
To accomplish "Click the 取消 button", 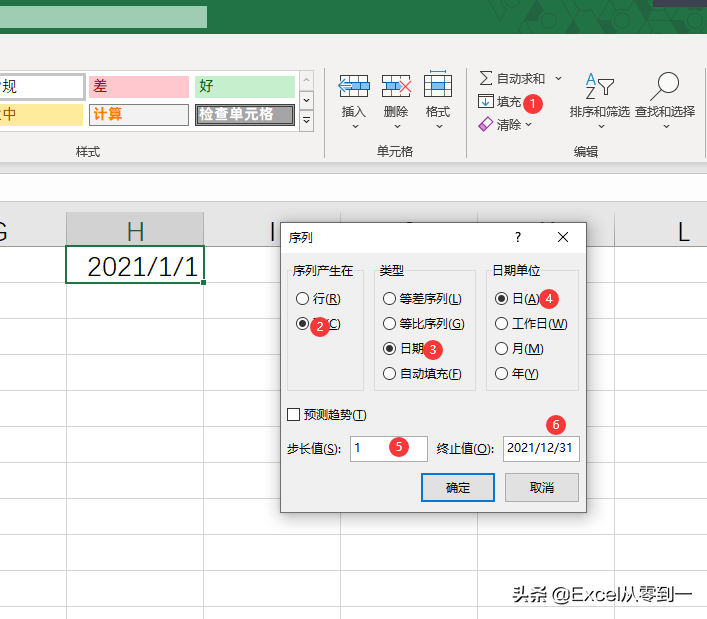I will (542, 487).
